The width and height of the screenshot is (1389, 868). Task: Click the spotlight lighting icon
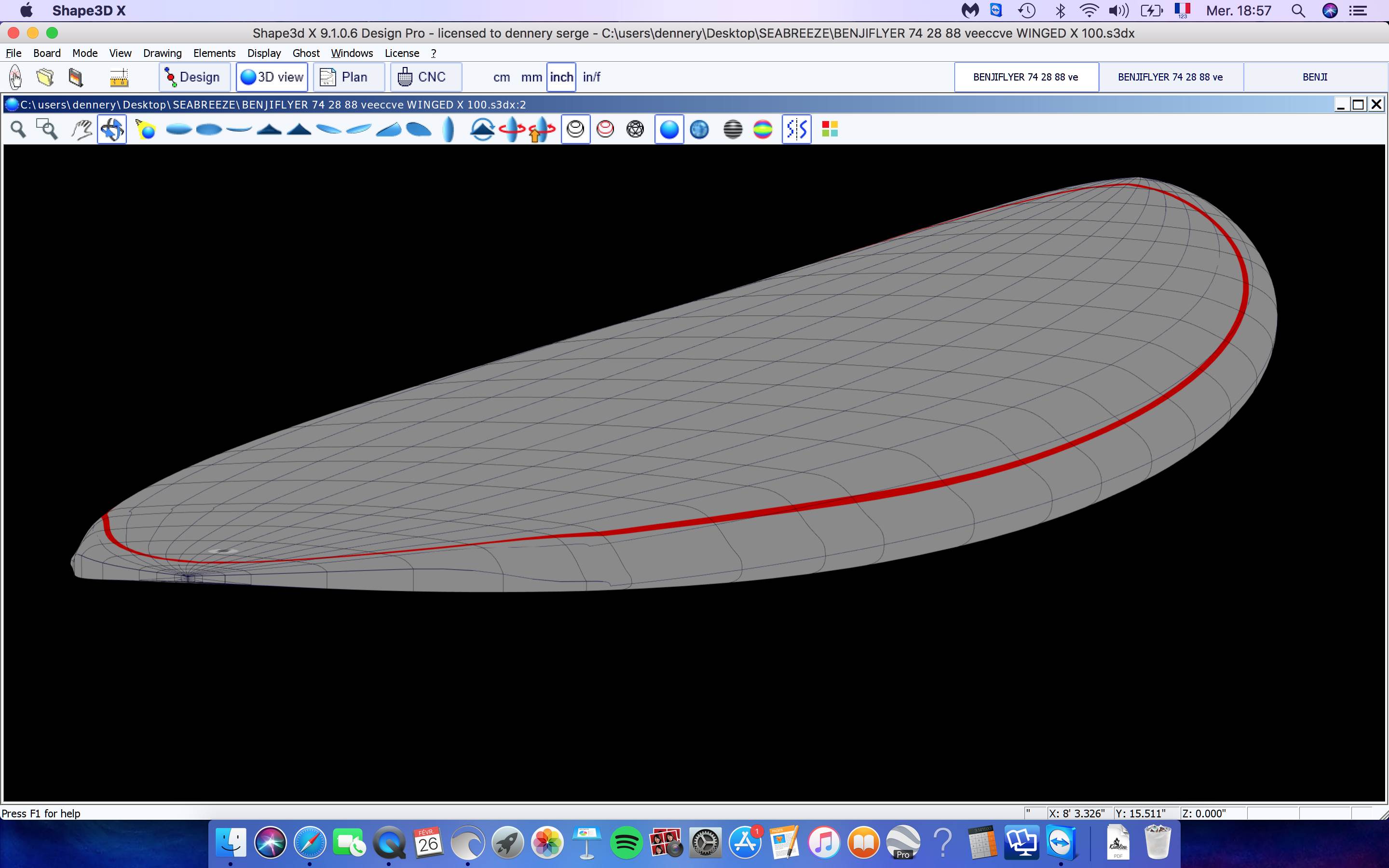(x=145, y=129)
